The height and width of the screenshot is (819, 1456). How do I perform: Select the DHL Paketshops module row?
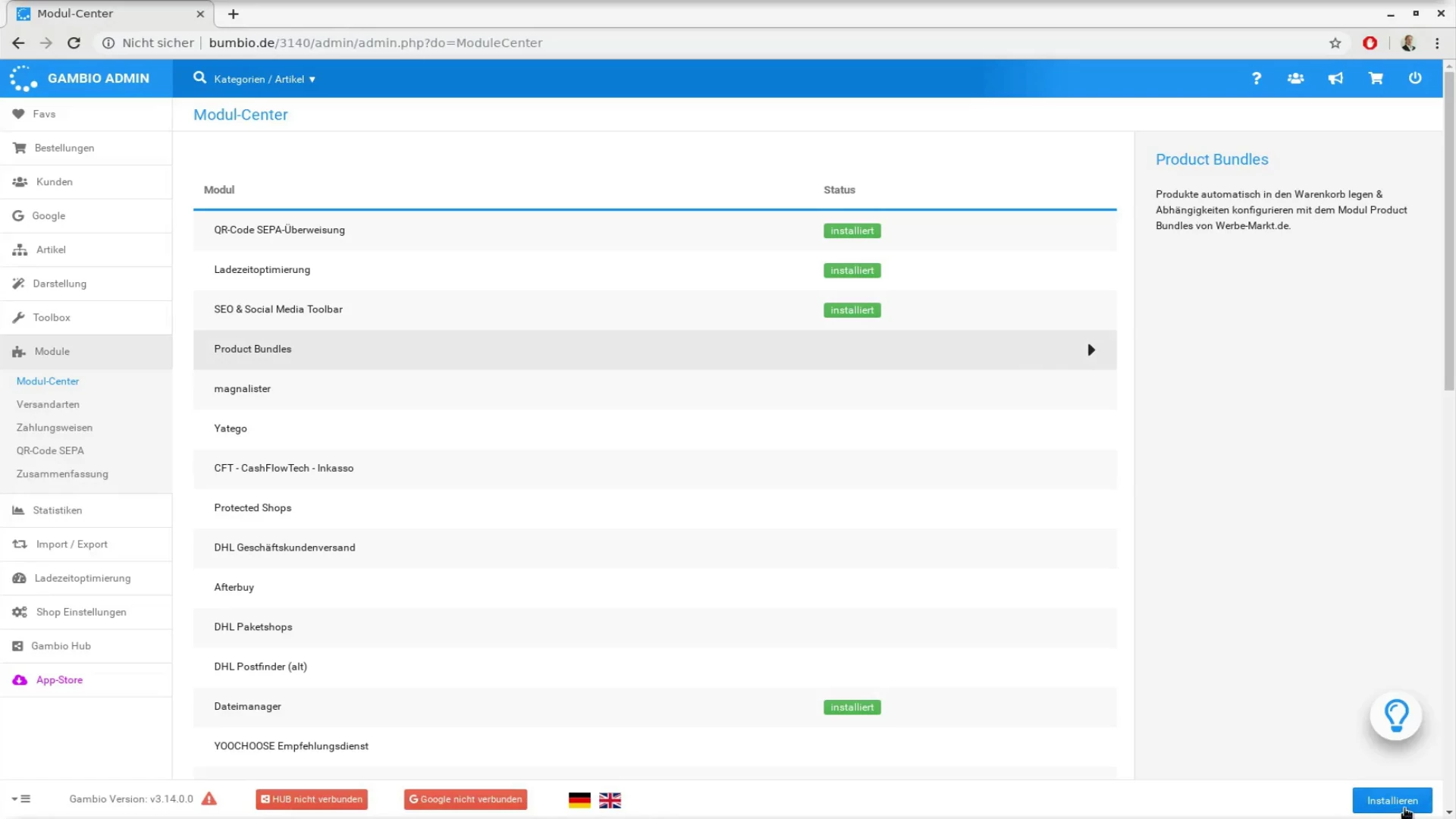[x=655, y=627]
